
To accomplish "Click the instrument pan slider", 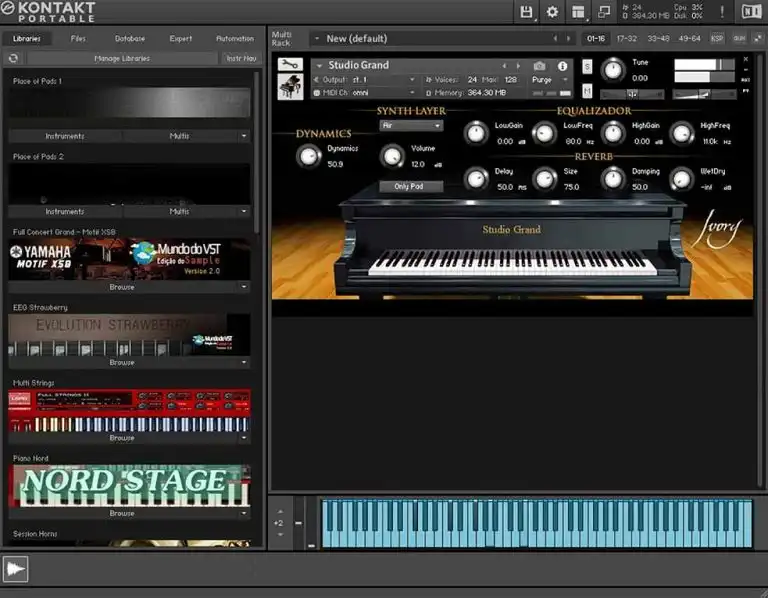I will point(632,94).
